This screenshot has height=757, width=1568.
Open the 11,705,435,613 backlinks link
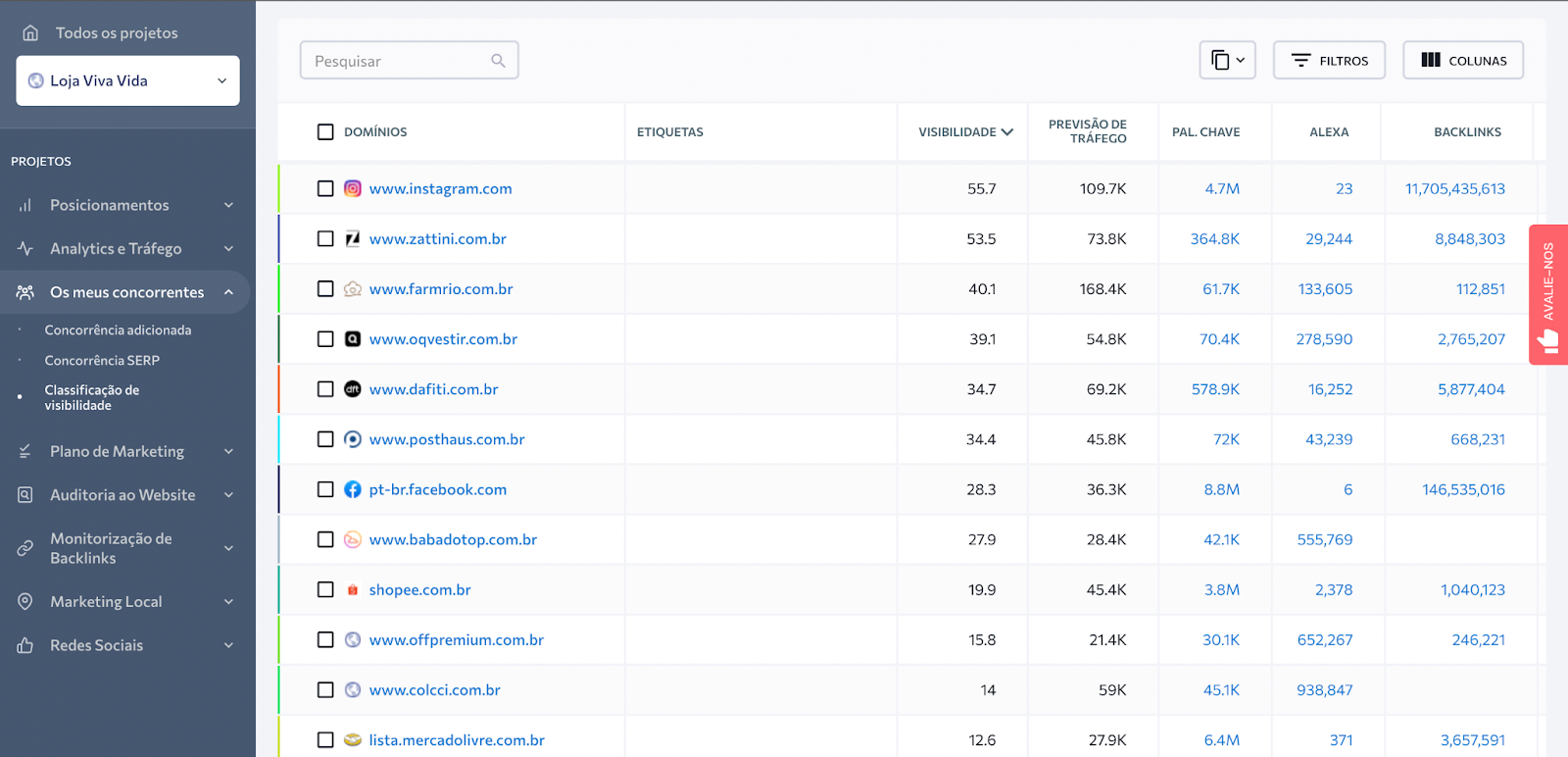(1455, 188)
